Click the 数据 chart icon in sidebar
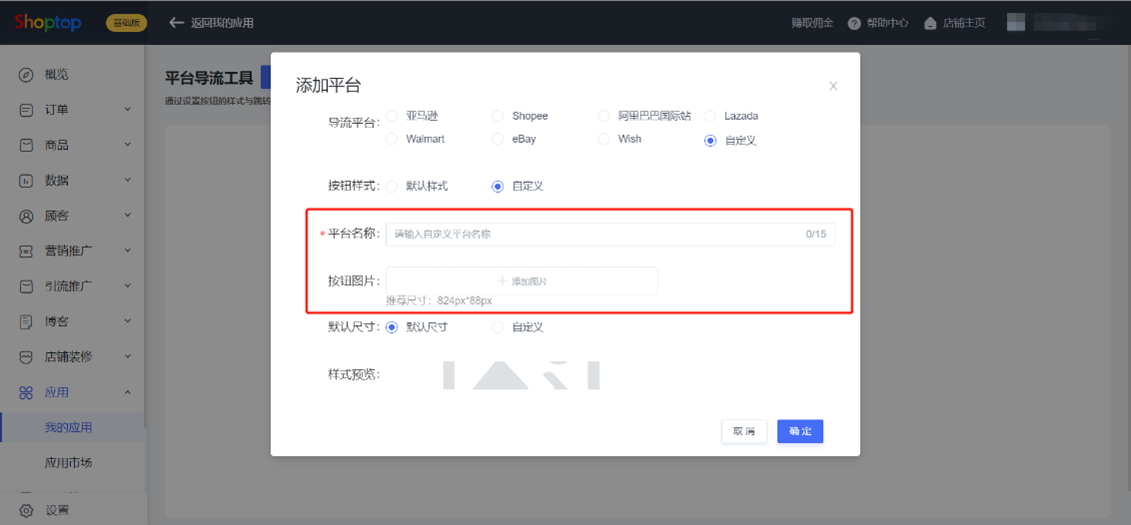Viewport: 1131px width, 525px height. [26, 180]
